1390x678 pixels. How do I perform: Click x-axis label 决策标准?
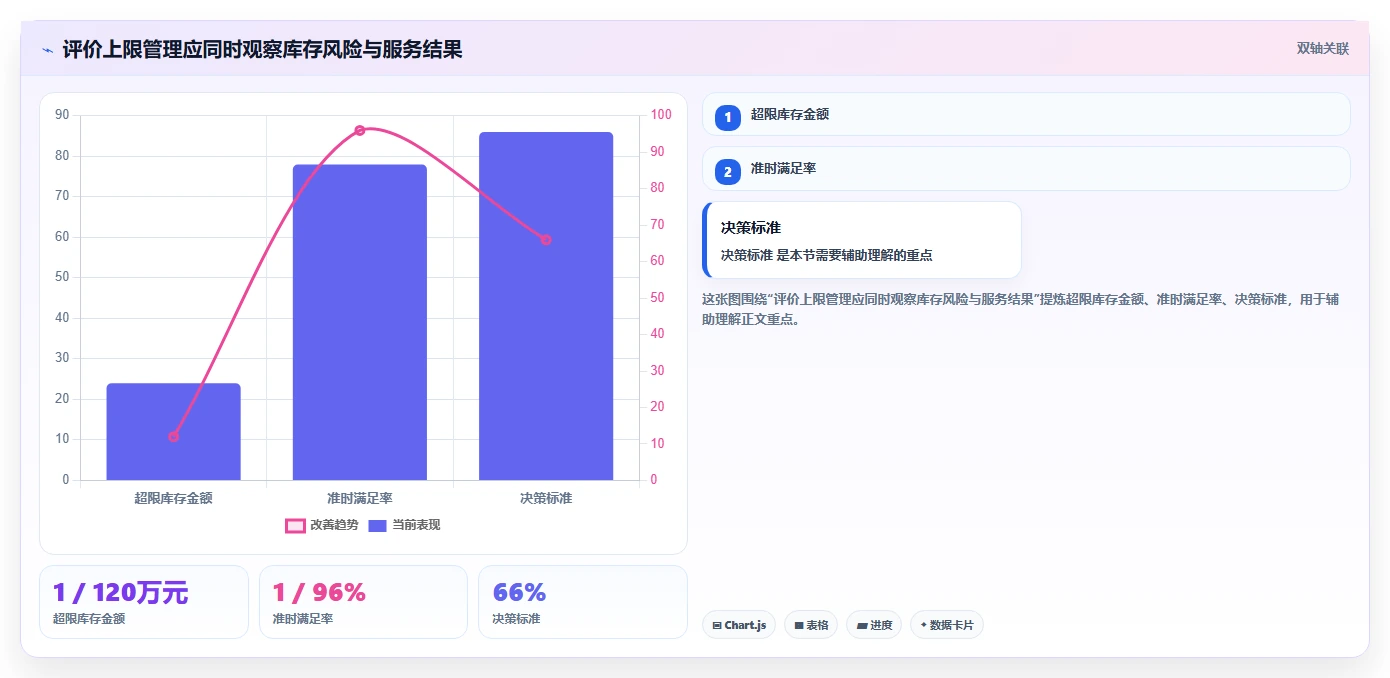pos(546,497)
